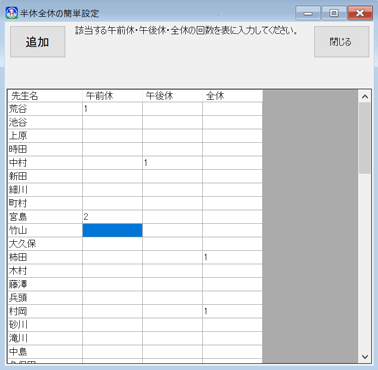Select the 中島 name cell

coord(45,352)
